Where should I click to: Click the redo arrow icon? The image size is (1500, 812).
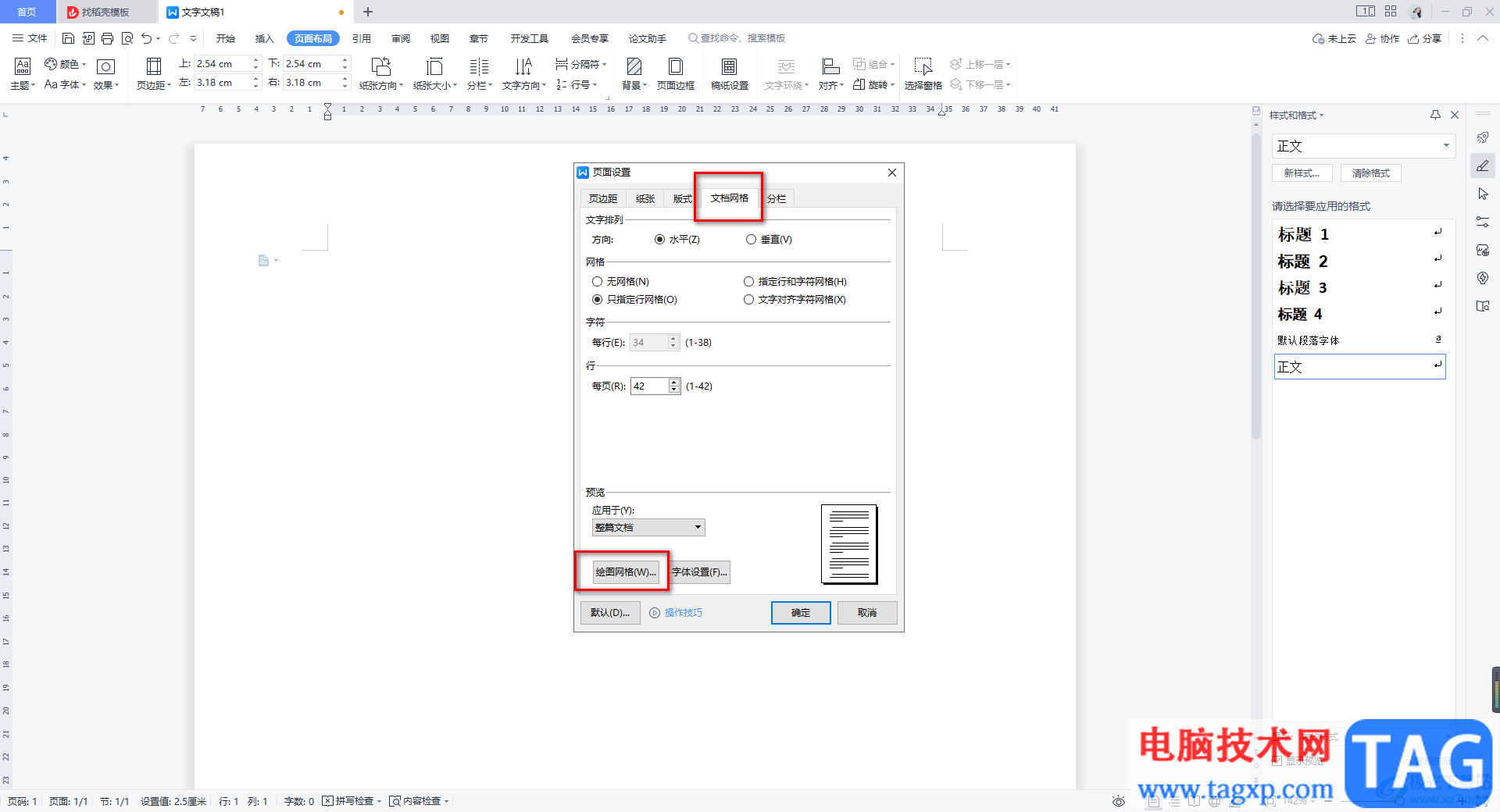173,38
